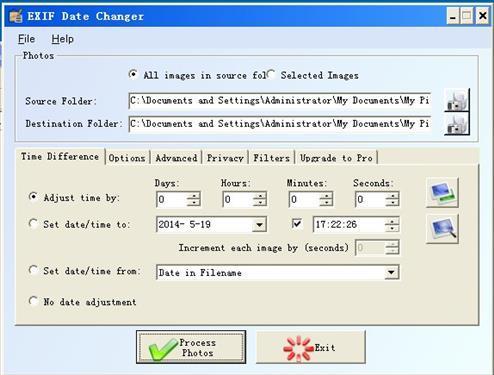Click the Seconds value field
The image size is (494, 375).
(370, 199)
